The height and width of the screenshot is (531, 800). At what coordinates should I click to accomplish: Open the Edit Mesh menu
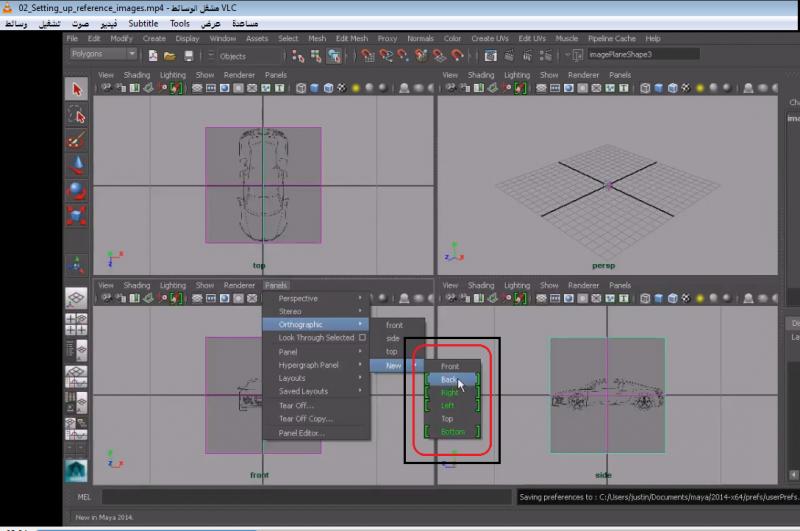coord(351,38)
